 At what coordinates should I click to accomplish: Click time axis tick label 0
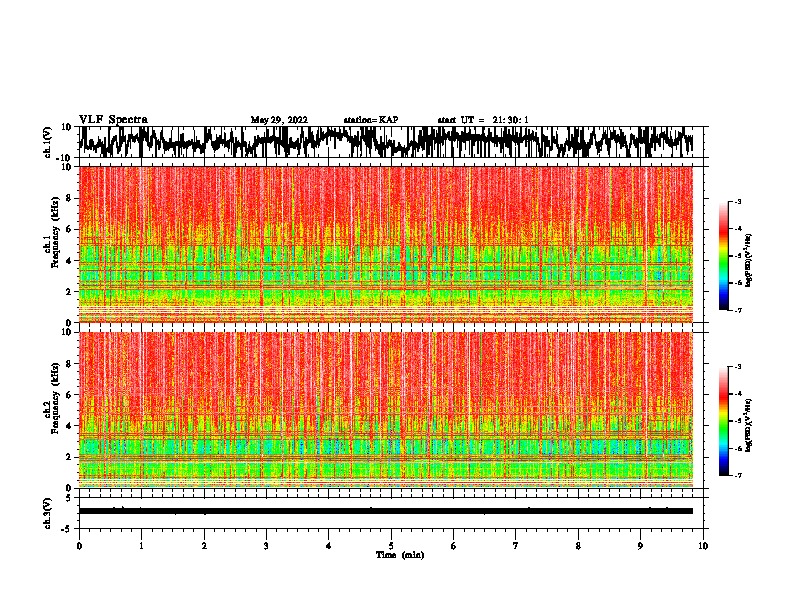click(x=79, y=546)
